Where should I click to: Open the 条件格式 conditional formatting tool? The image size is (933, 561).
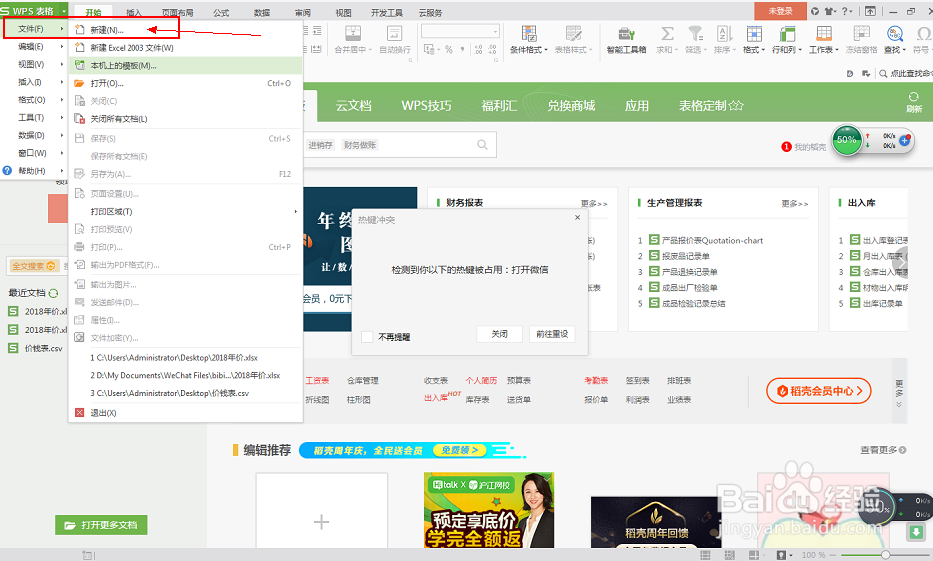point(528,40)
